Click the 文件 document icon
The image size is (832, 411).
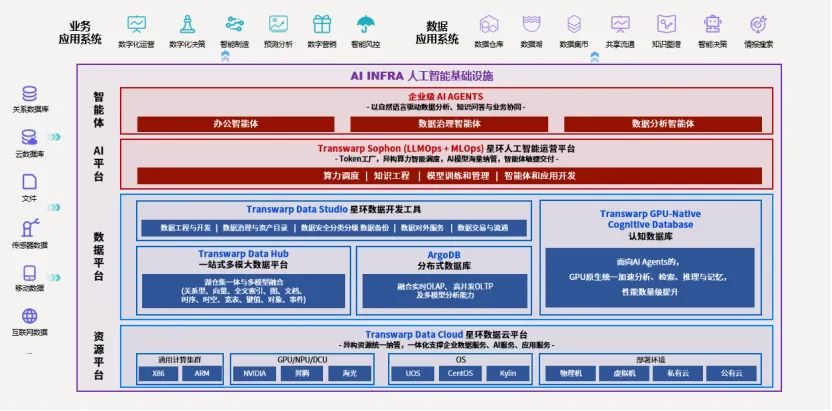click(30, 182)
